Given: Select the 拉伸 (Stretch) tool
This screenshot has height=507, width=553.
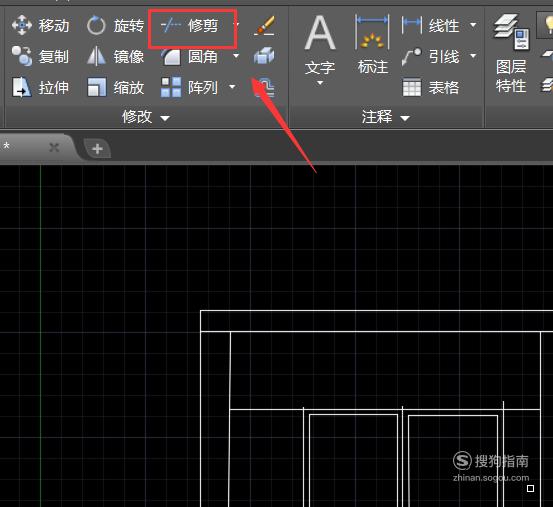Looking at the screenshot, I should [x=40, y=87].
